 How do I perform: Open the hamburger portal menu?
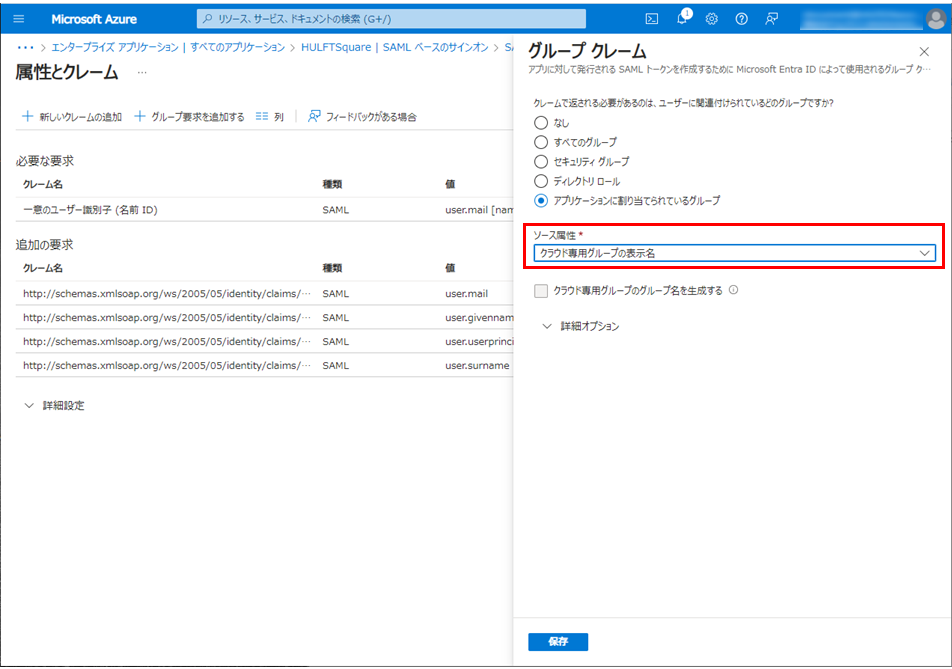coord(18,19)
